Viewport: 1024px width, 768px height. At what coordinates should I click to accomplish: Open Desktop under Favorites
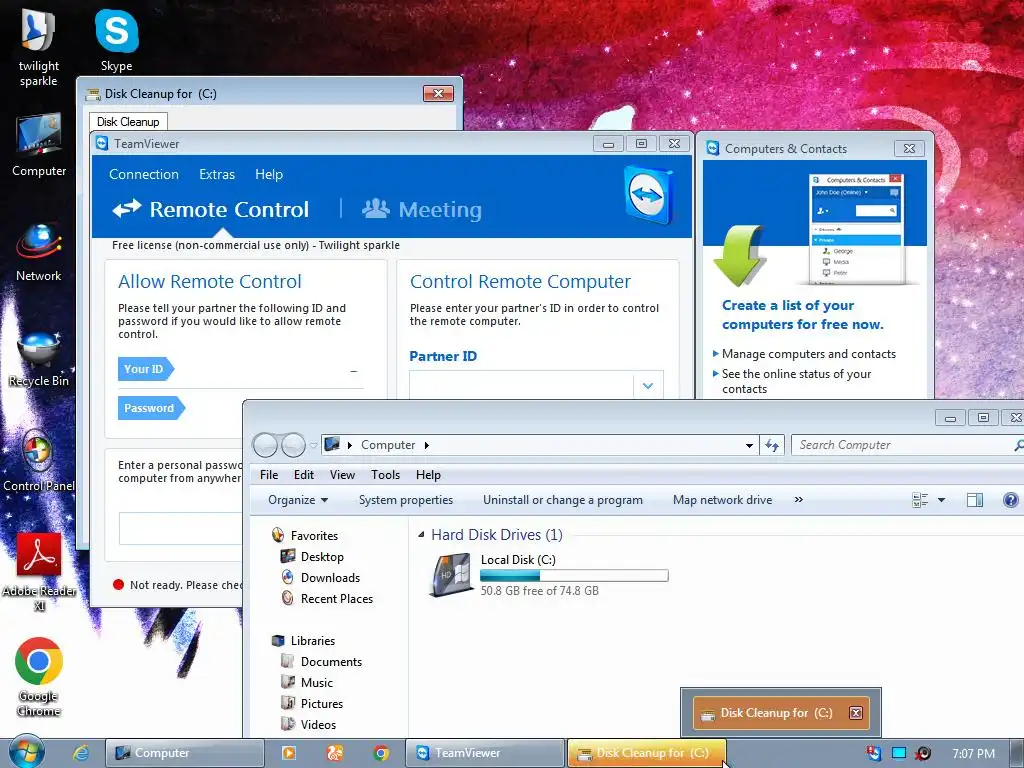(312, 556)
